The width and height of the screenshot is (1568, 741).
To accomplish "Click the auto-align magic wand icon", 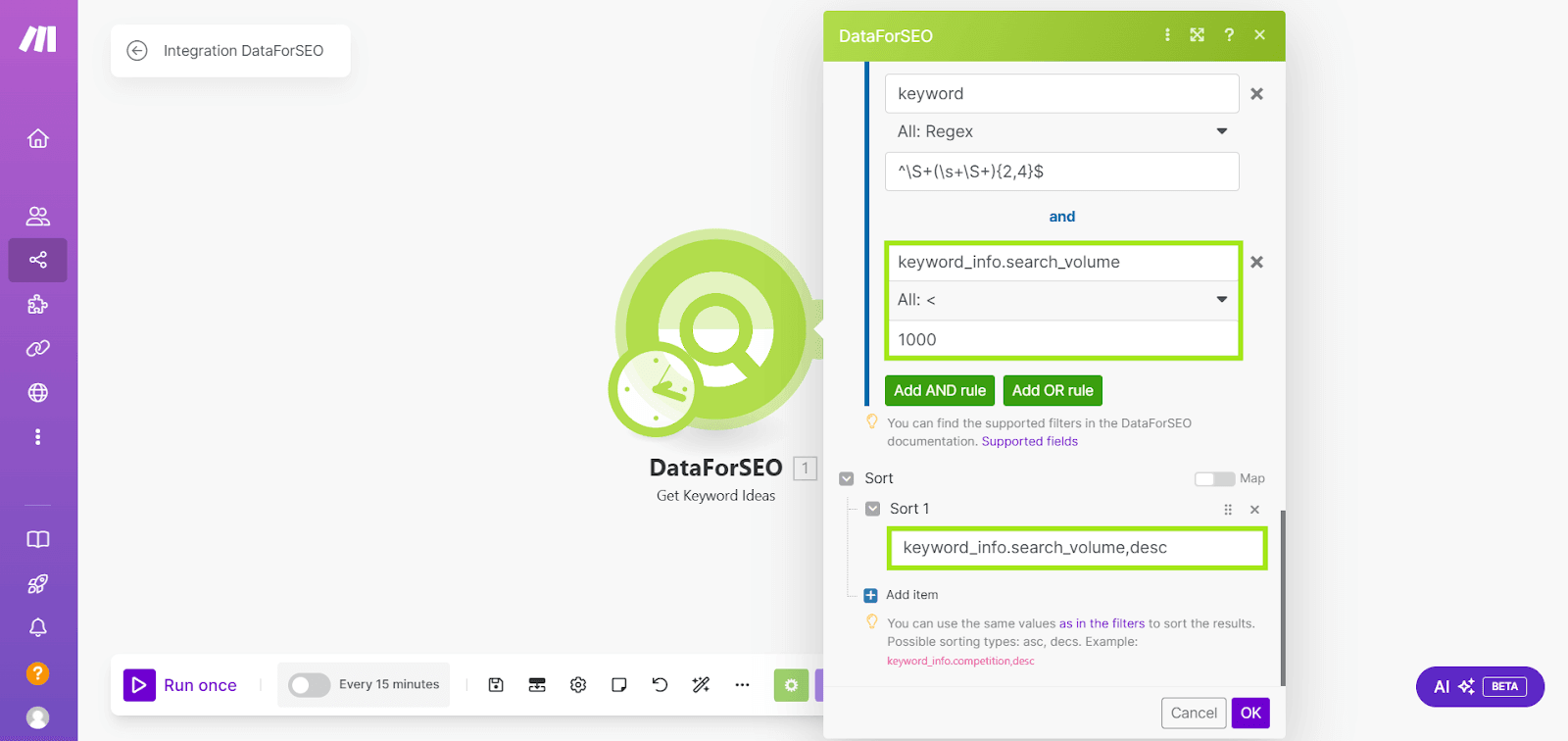I will click(701, 685).
